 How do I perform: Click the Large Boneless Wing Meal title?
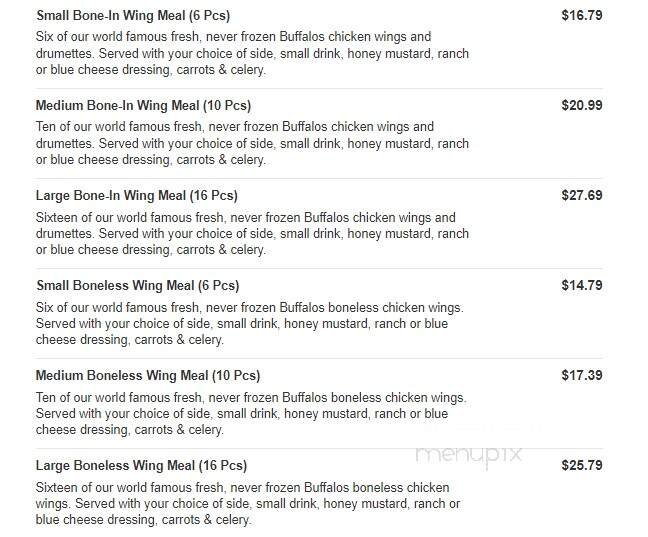tap(140, 466)
